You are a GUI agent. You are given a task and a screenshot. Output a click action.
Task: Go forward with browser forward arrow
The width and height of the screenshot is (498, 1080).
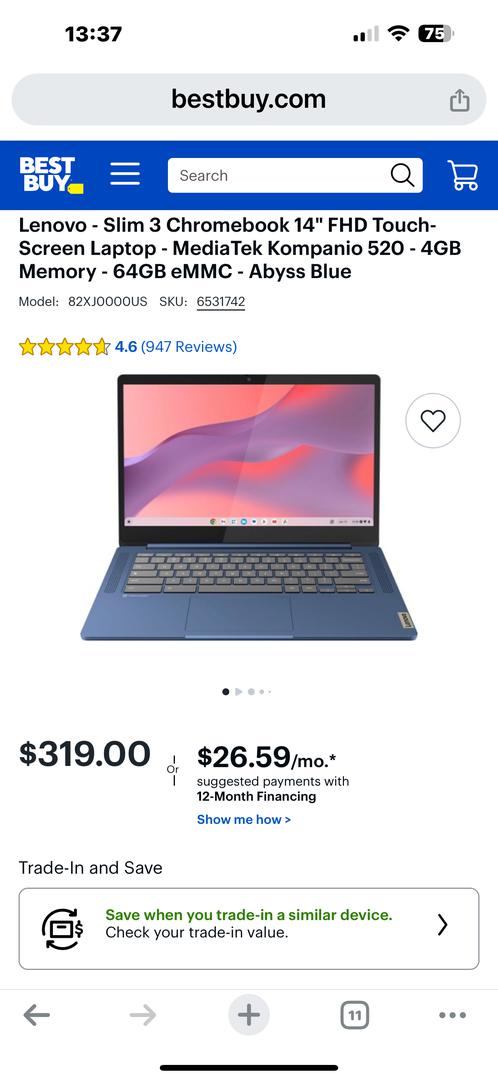pos(143,1015)
